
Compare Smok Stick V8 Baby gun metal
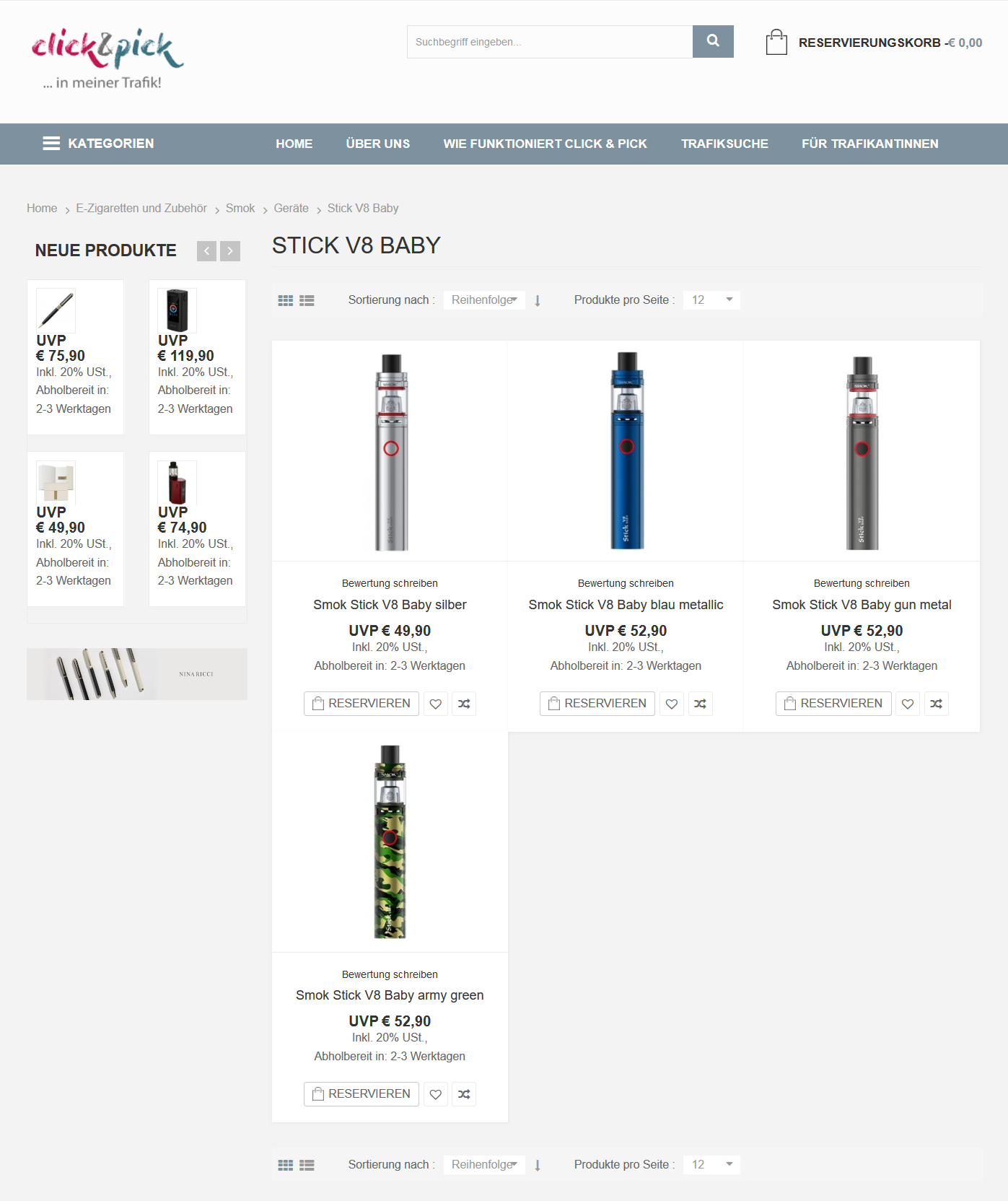(x=936, y=704)
